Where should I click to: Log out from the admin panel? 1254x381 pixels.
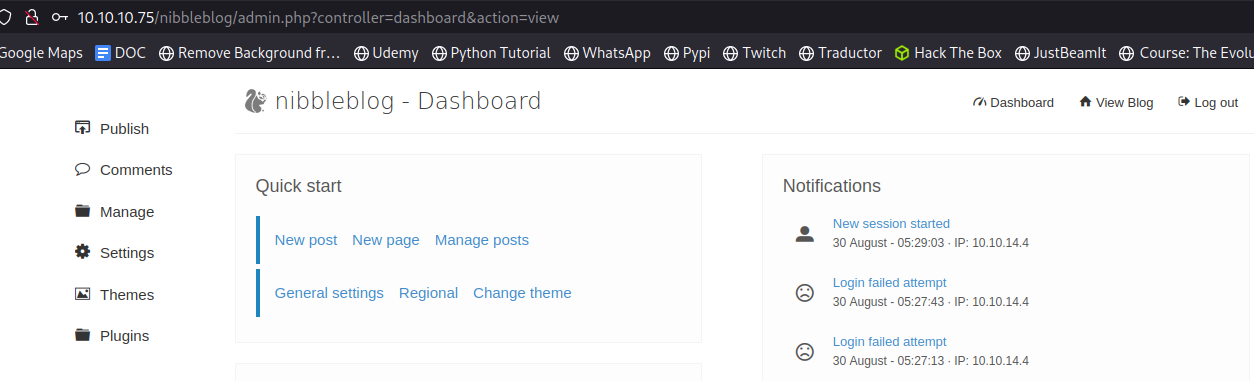click(x=1208, y=102)
